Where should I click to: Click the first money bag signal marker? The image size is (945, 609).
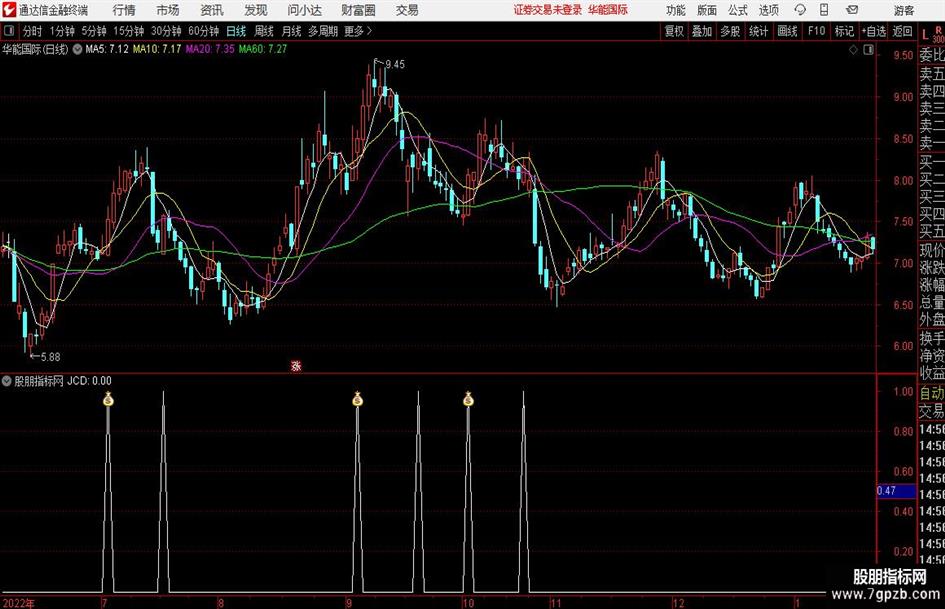click(108, 399)
